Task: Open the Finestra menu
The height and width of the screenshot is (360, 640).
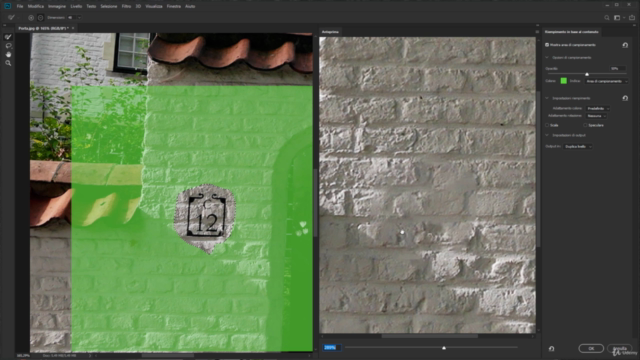Action: (174, 7)
